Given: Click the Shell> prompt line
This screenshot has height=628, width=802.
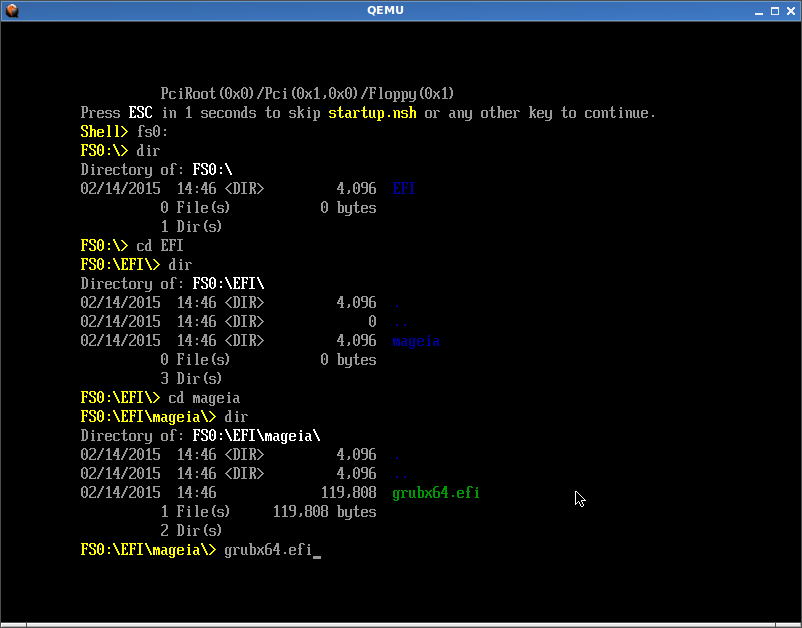Looking at the screenshot, I should click(x=104, y=132).
